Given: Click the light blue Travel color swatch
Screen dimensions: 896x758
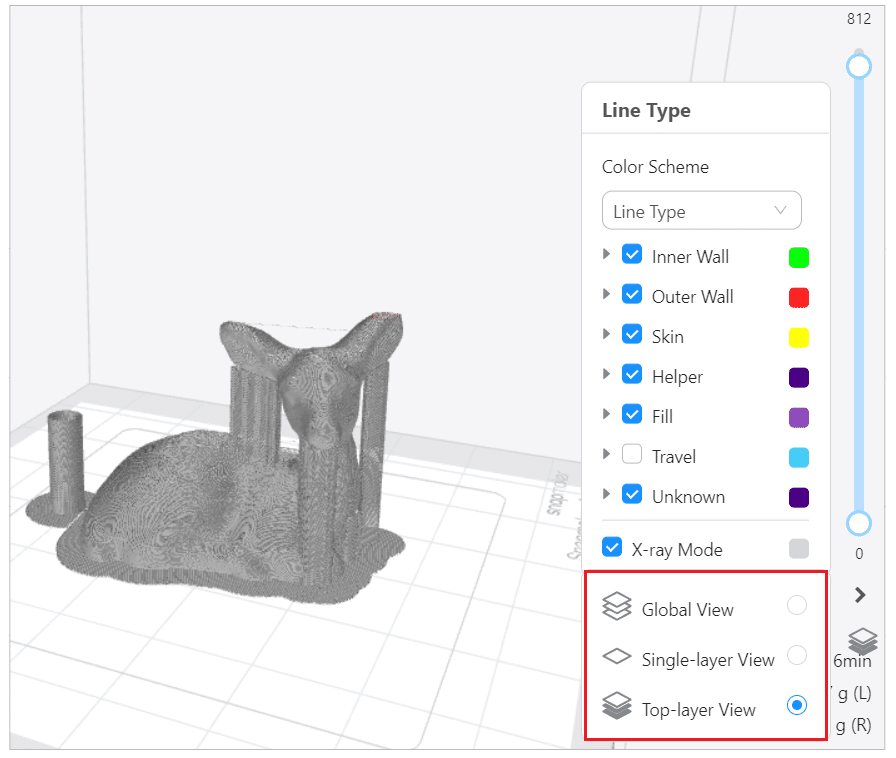Looking at the screenshot, I should [799, 457].
